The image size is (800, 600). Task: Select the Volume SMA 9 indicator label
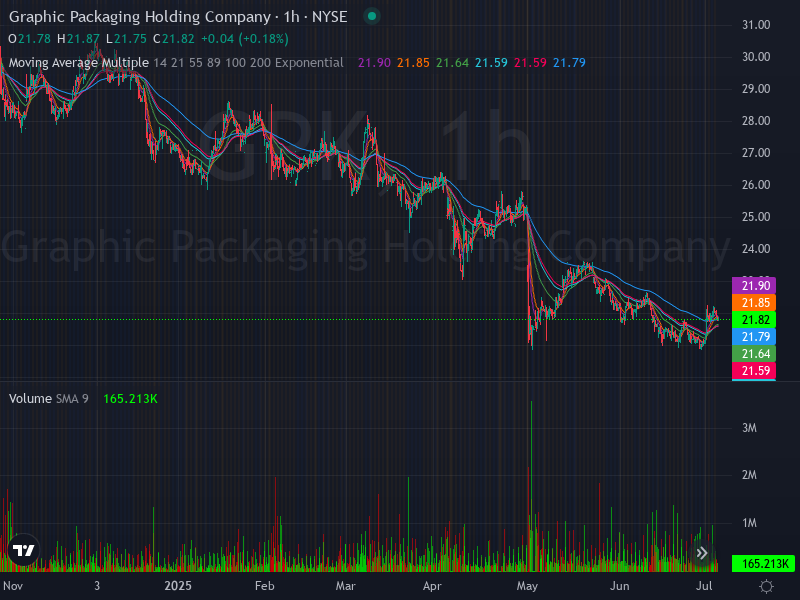click(x=48, y=398)
